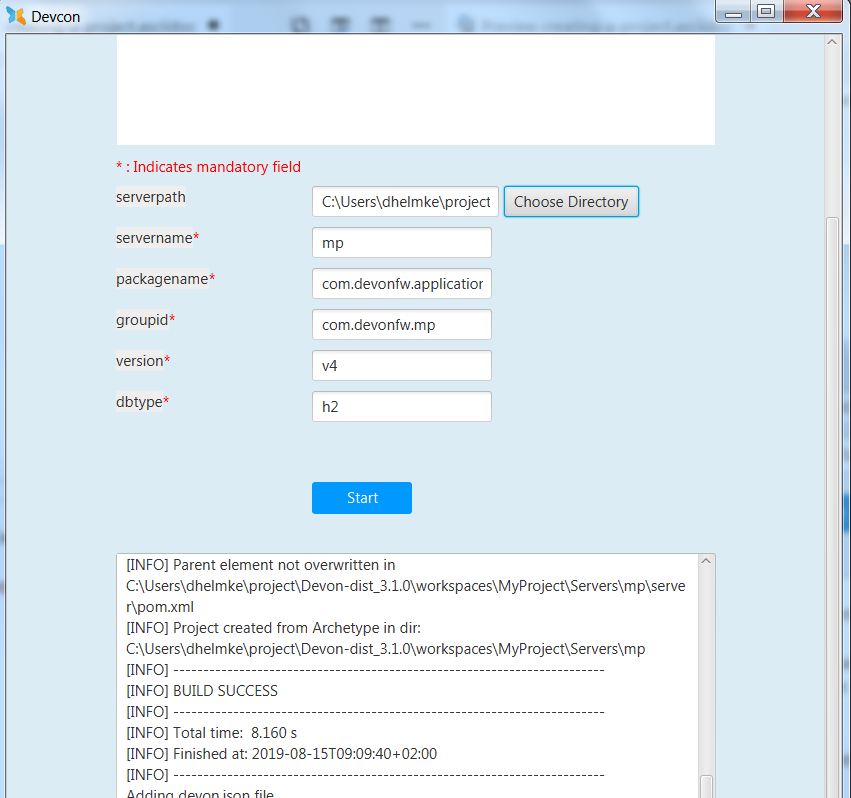Focus the groupid field com.devonfw.mp
The width and height of the screenshot is (851, 798).
pyautogui.click(x=402, y=325)
